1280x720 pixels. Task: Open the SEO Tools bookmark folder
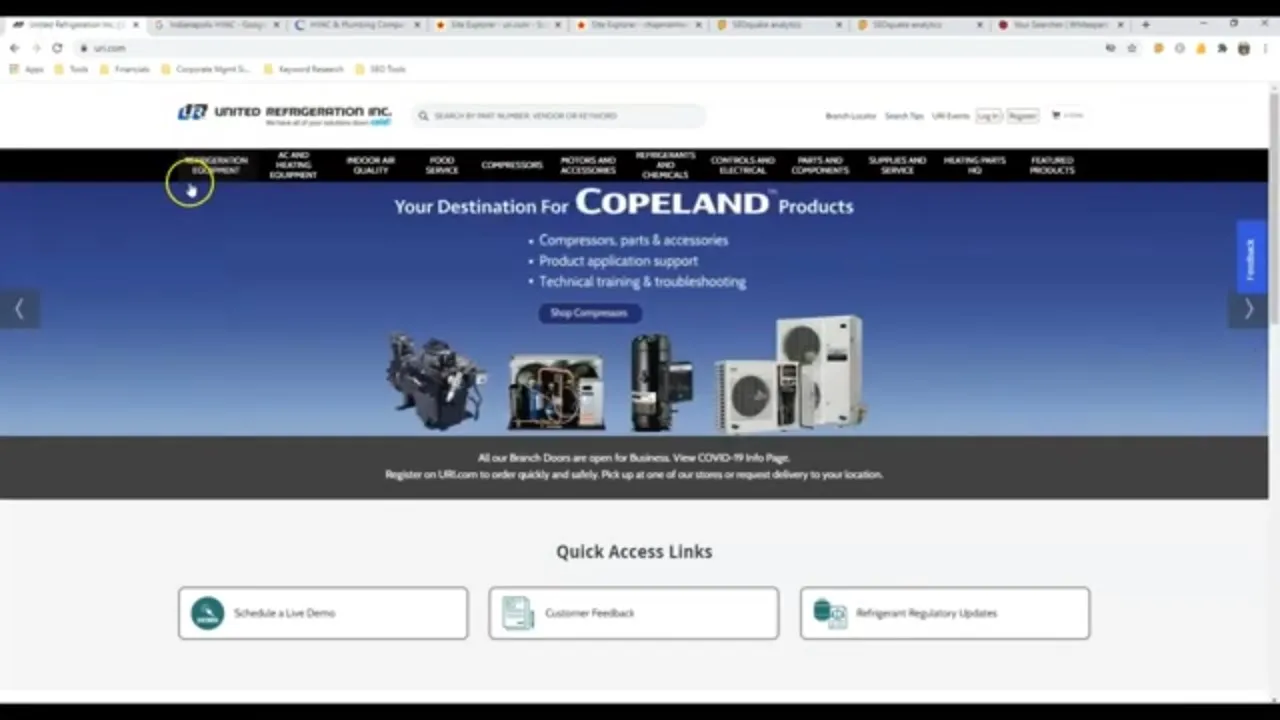click(x=381, y=69)
